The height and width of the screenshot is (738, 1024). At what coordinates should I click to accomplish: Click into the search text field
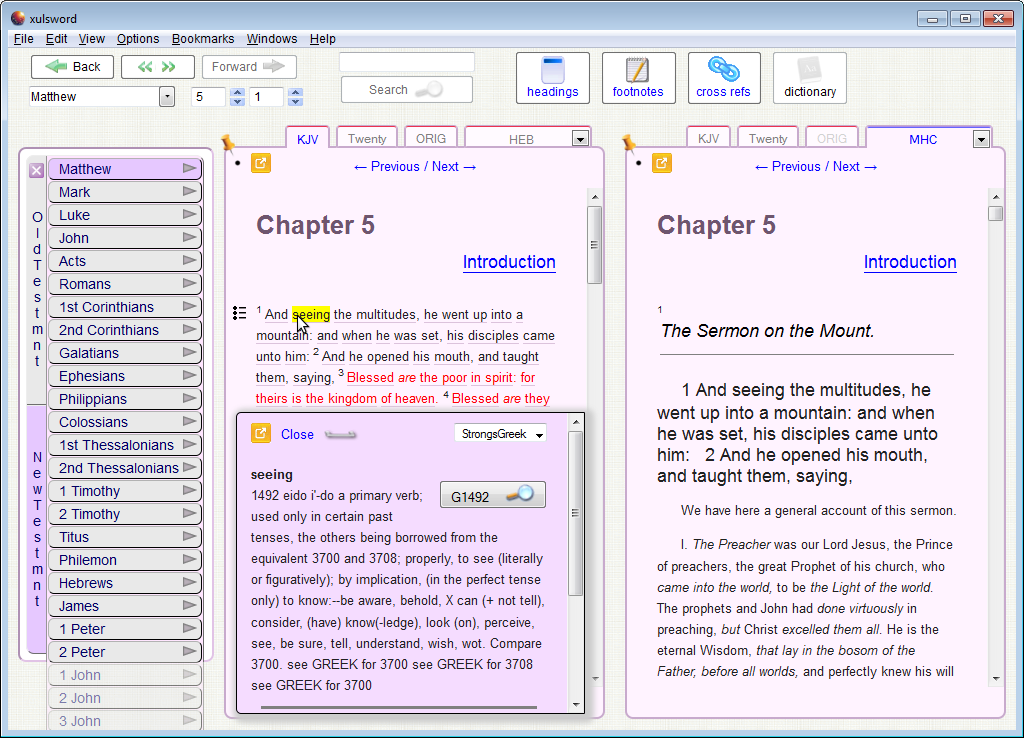pyautogui.click(x=406, y=62)
